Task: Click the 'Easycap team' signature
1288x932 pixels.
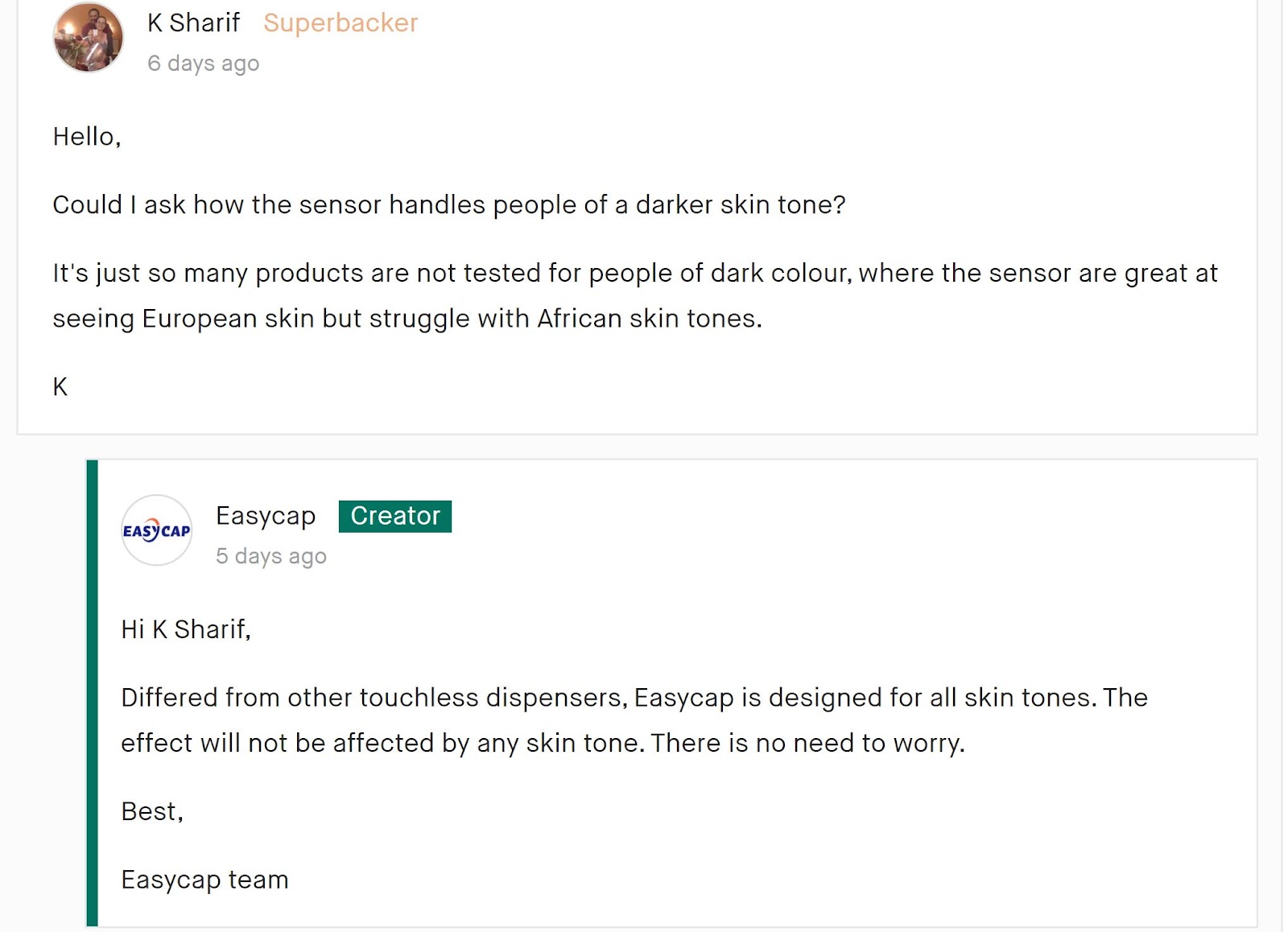Action: point(204,880)
